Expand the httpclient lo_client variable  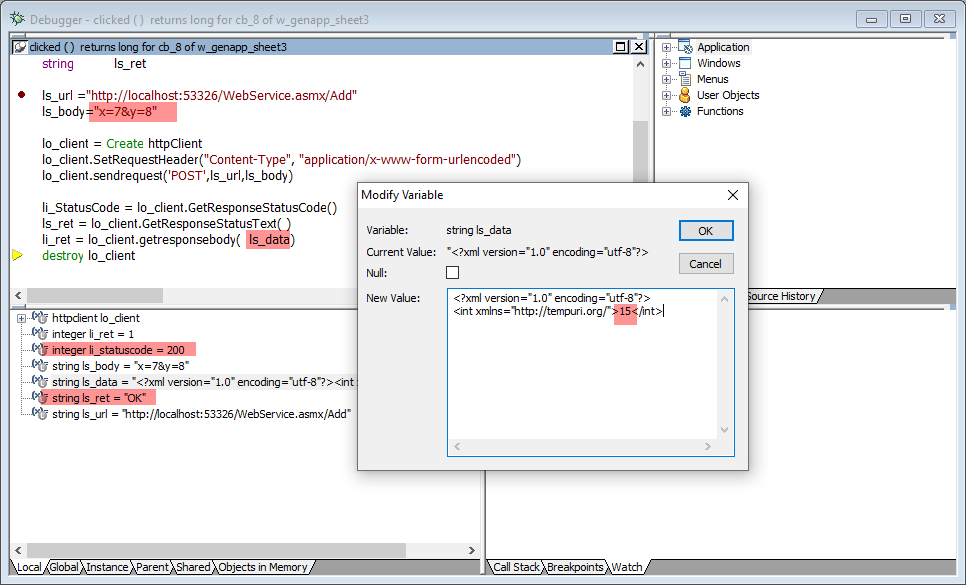coord(21,318)
